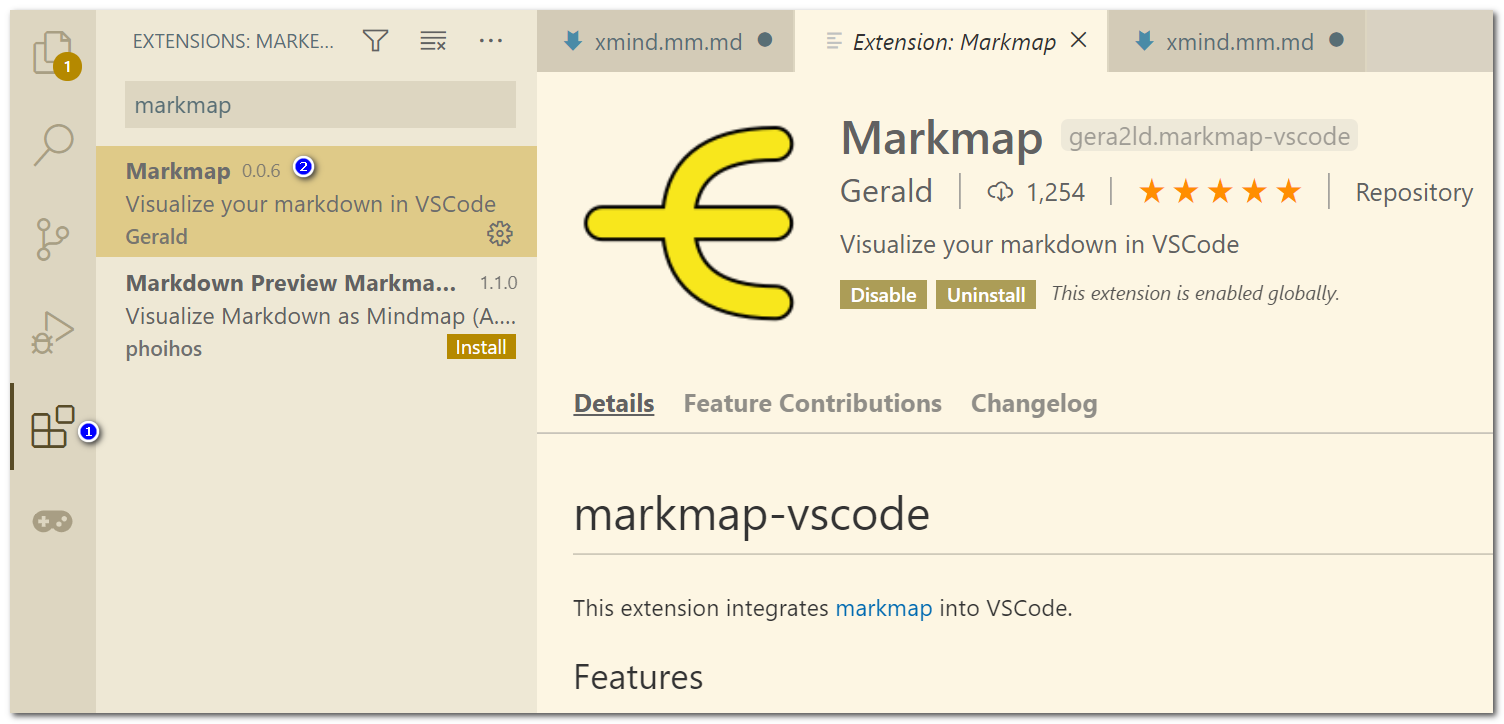The image size is (1504, 724).
Task: Open the Search view icon
Action: click(53, 145)
